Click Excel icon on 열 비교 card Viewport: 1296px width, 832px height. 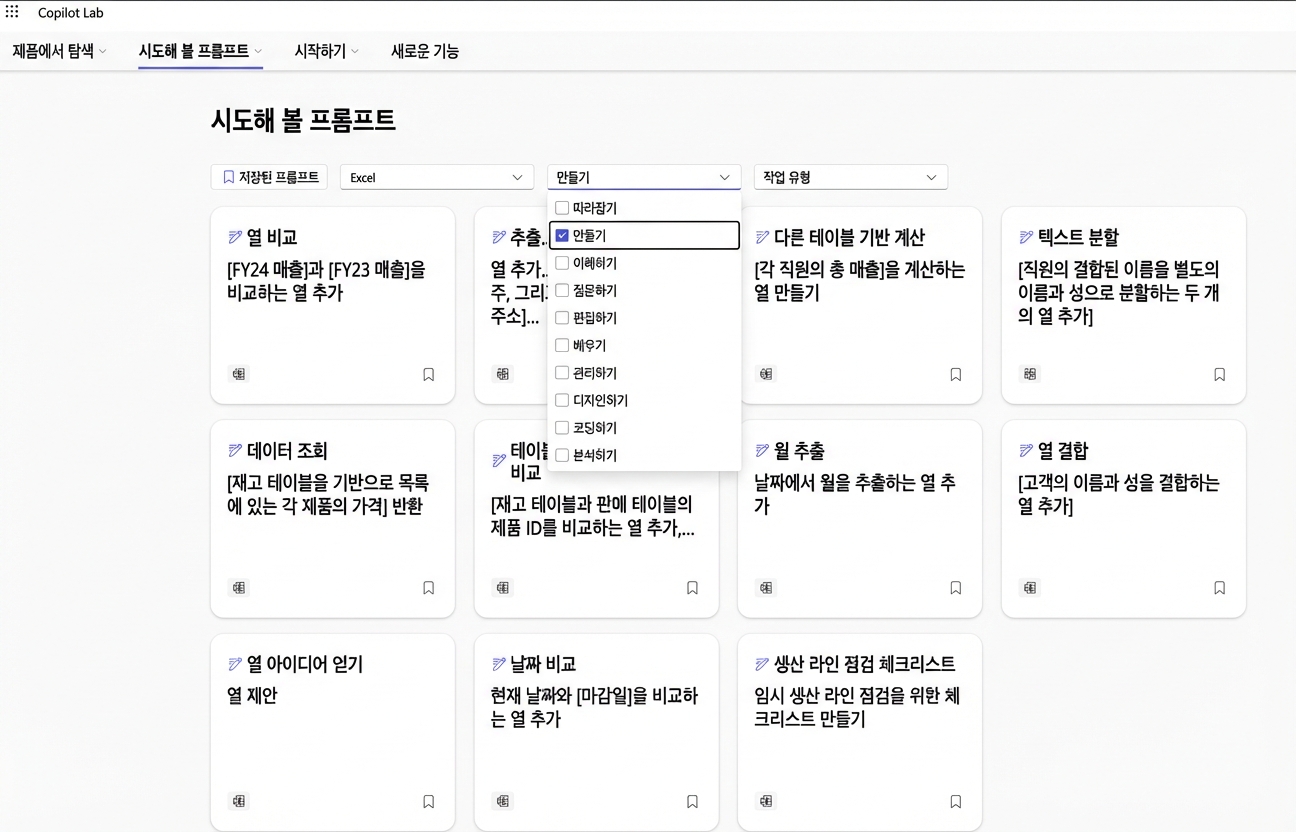tap(238, 374)
